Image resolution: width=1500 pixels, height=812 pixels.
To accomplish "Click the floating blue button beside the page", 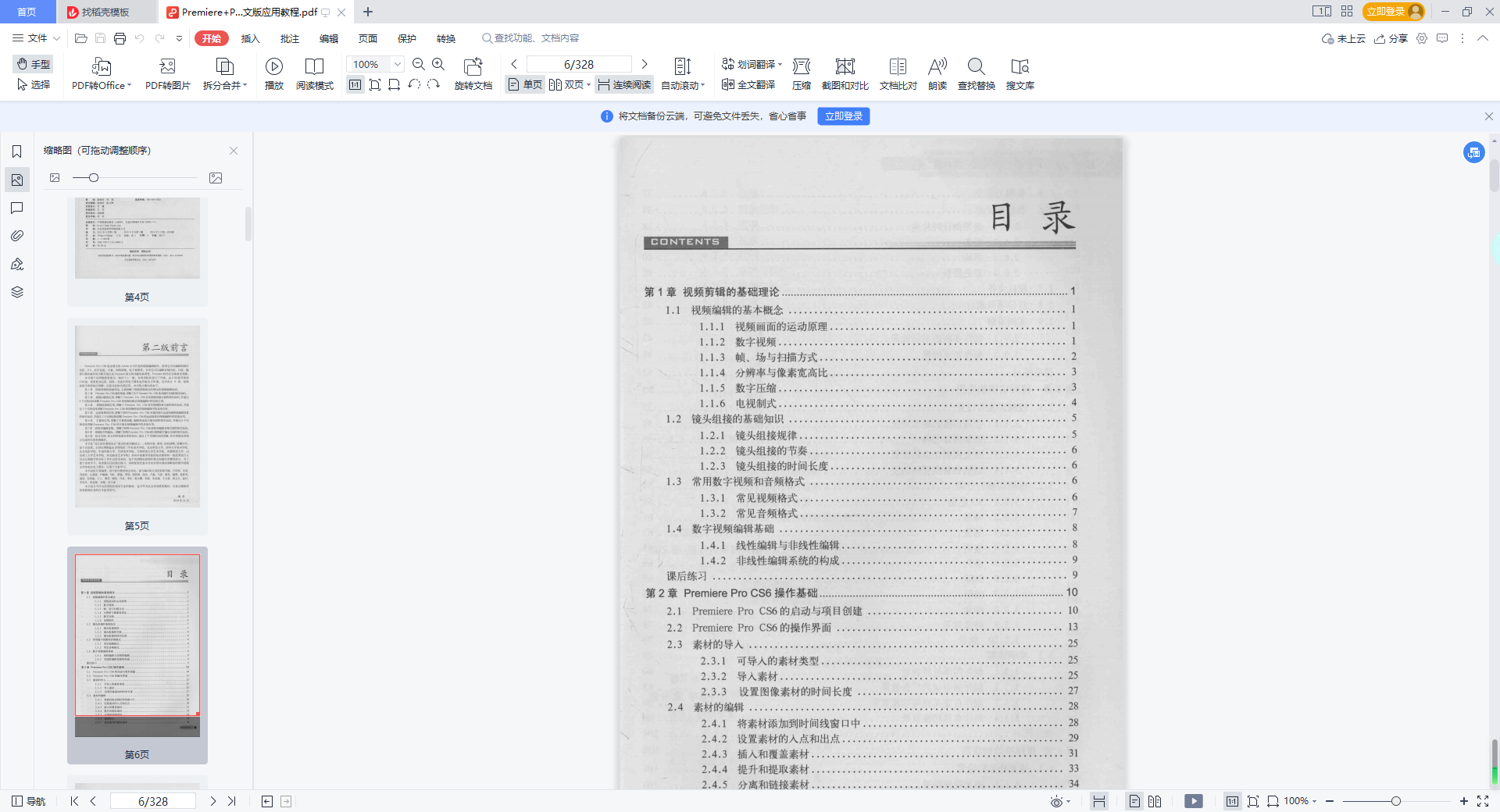I will pyautogui.click(x=1474, y=152).
